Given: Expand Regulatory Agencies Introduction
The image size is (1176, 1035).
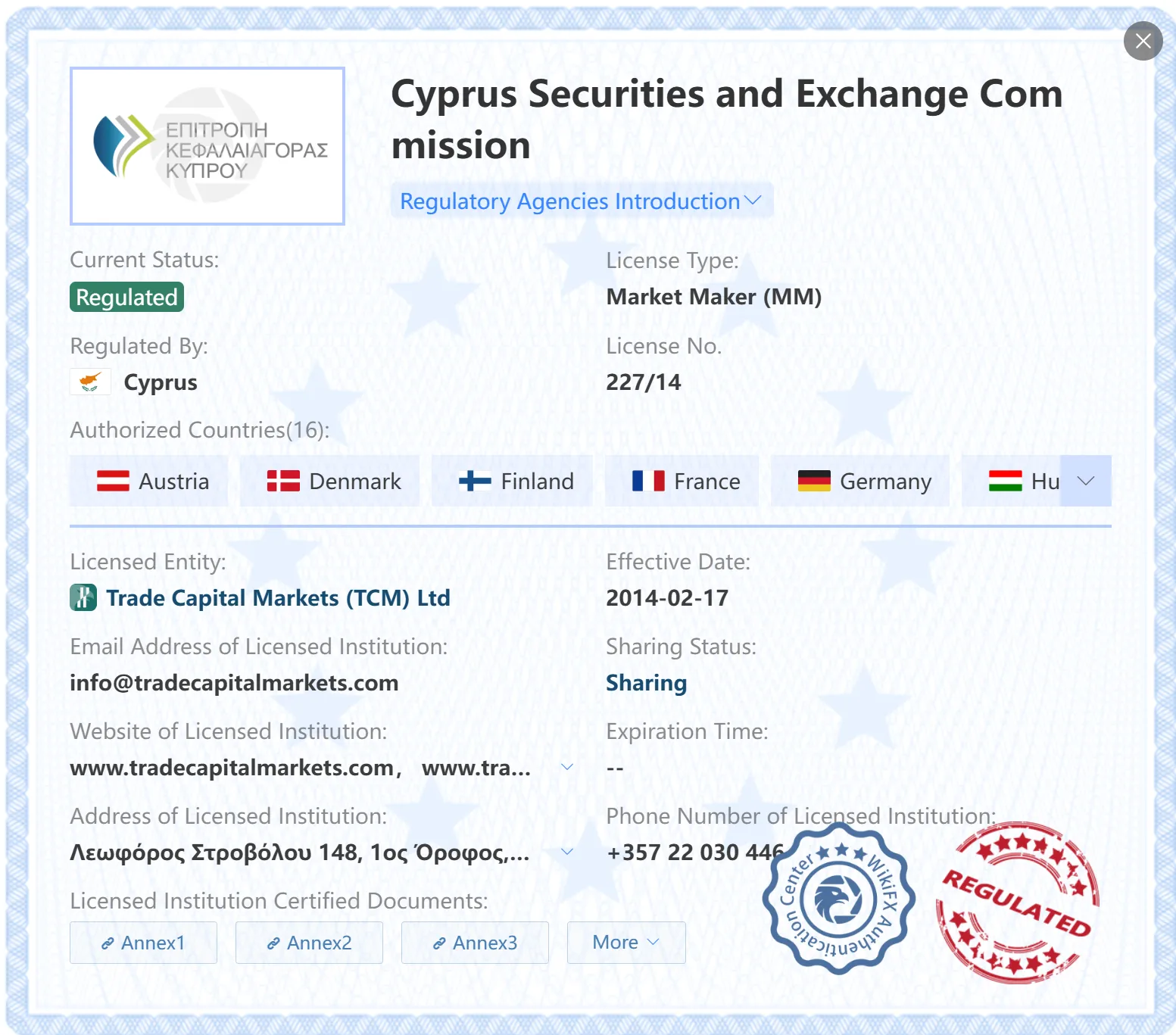Looking at the screenshot, I should (x=581, y=201).
